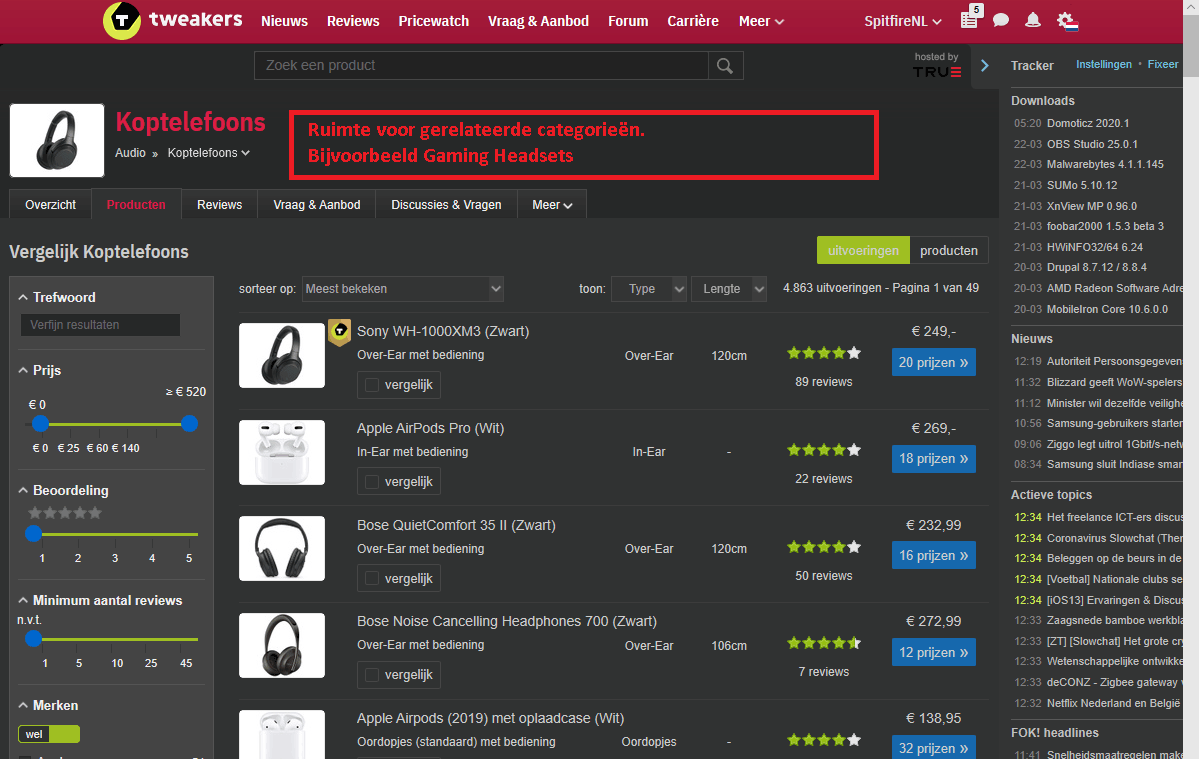Click '12 prijzen' for Bose Headphones 700

click(934, 652)
